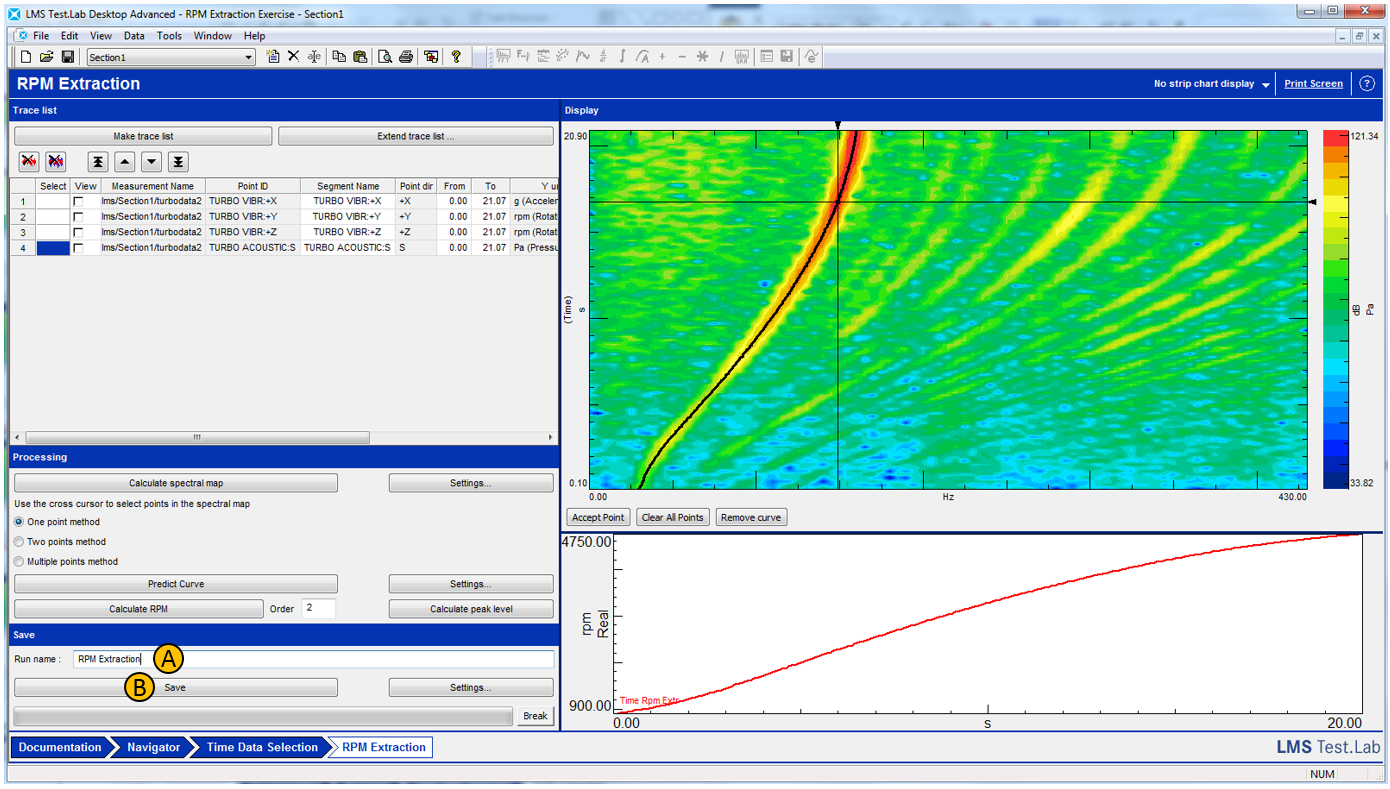1390x789 pixels.
Task: Open the Edit menu
Action: pos(69,36)
